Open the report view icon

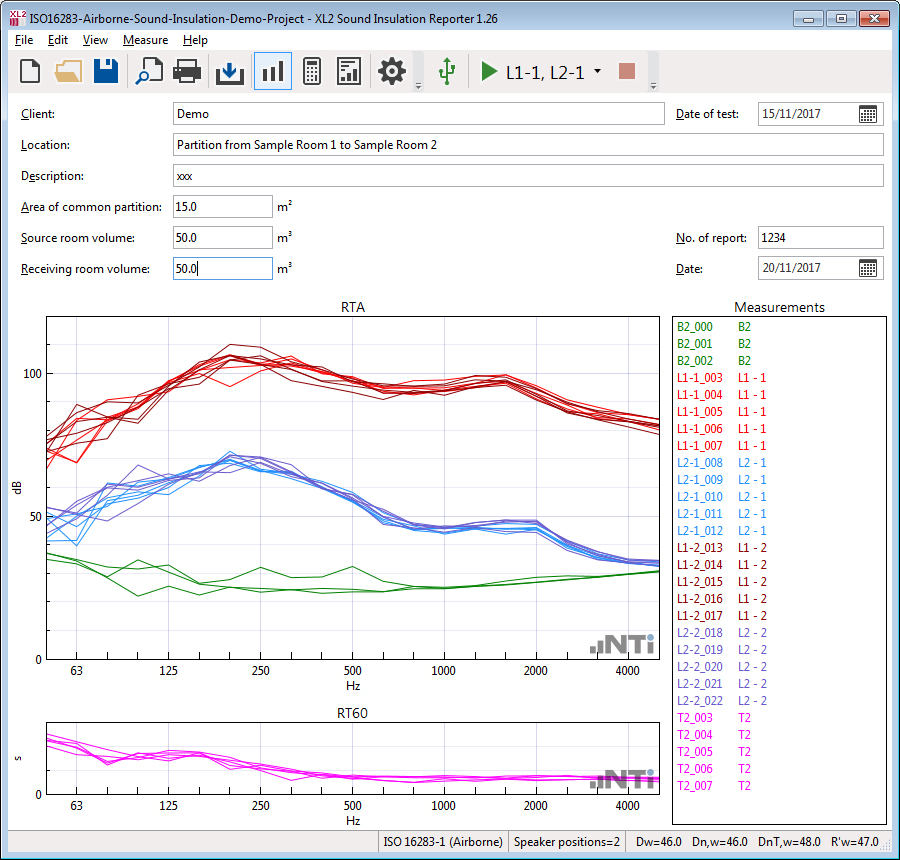coord(349,71)
